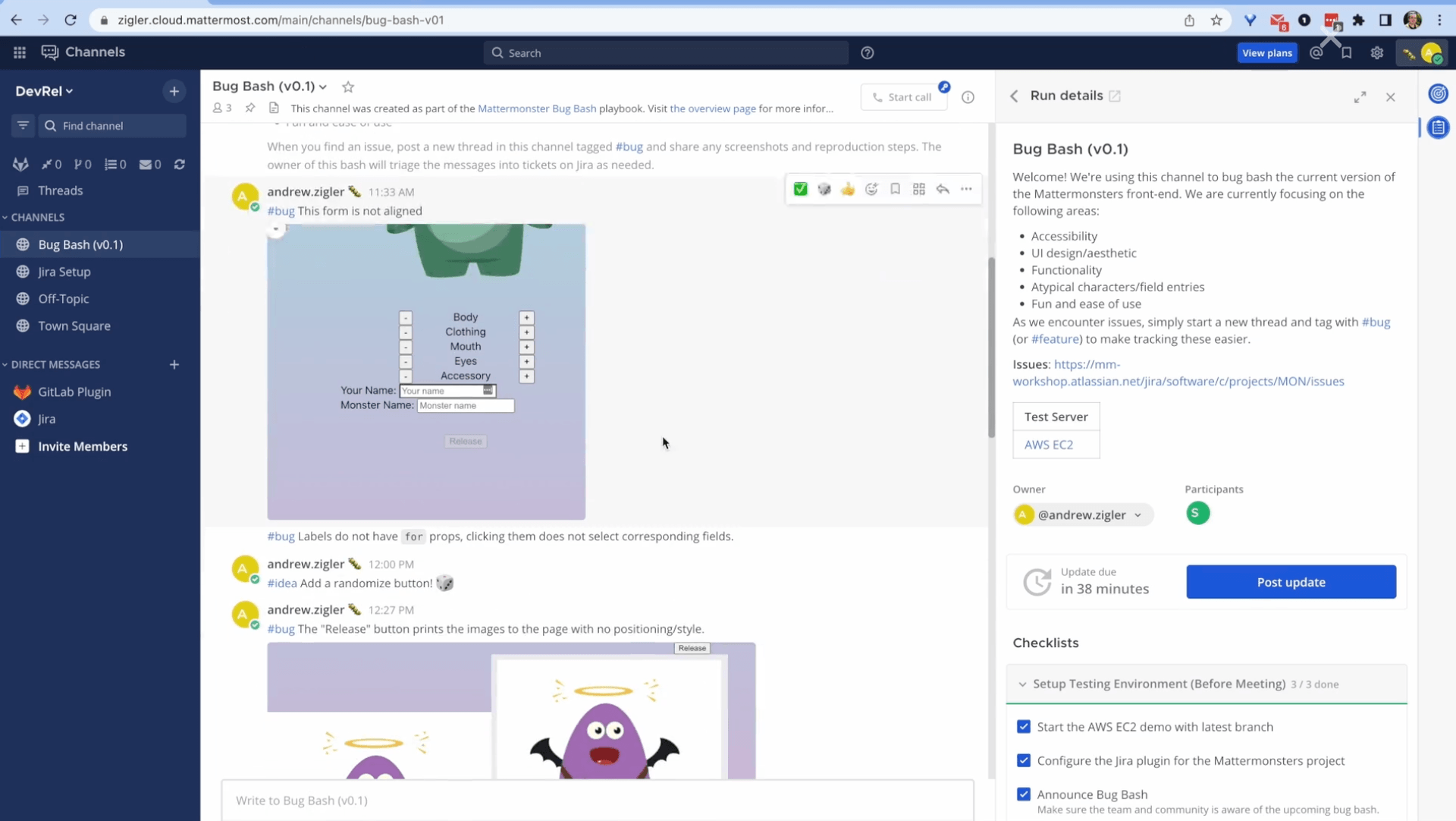1456x821 pixels.
Task: Click the #feature hashtag in description
Action: (1055, 339)
